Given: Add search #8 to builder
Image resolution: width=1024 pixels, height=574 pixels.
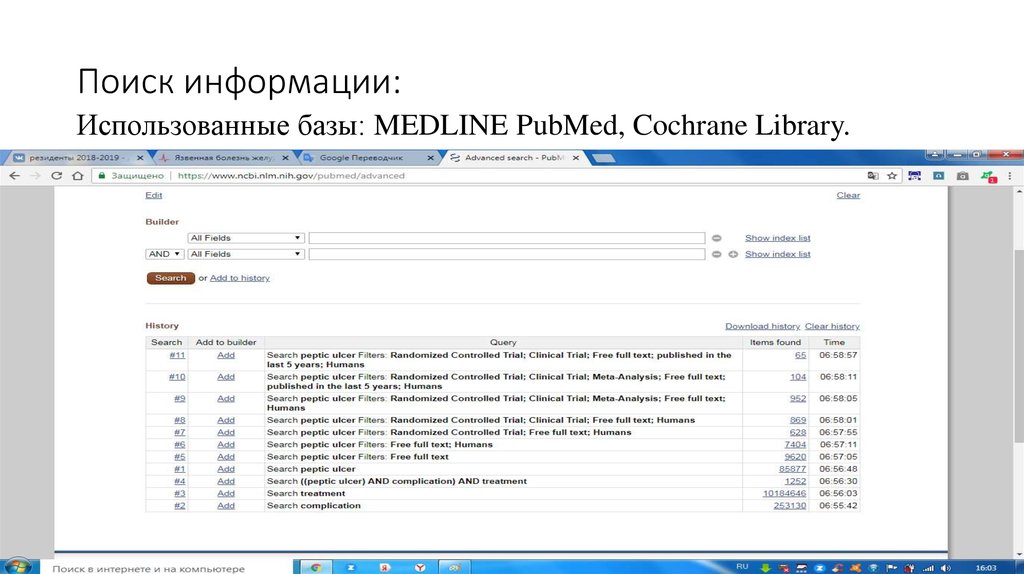Looking at the screenshot, I should coord(226,420).
